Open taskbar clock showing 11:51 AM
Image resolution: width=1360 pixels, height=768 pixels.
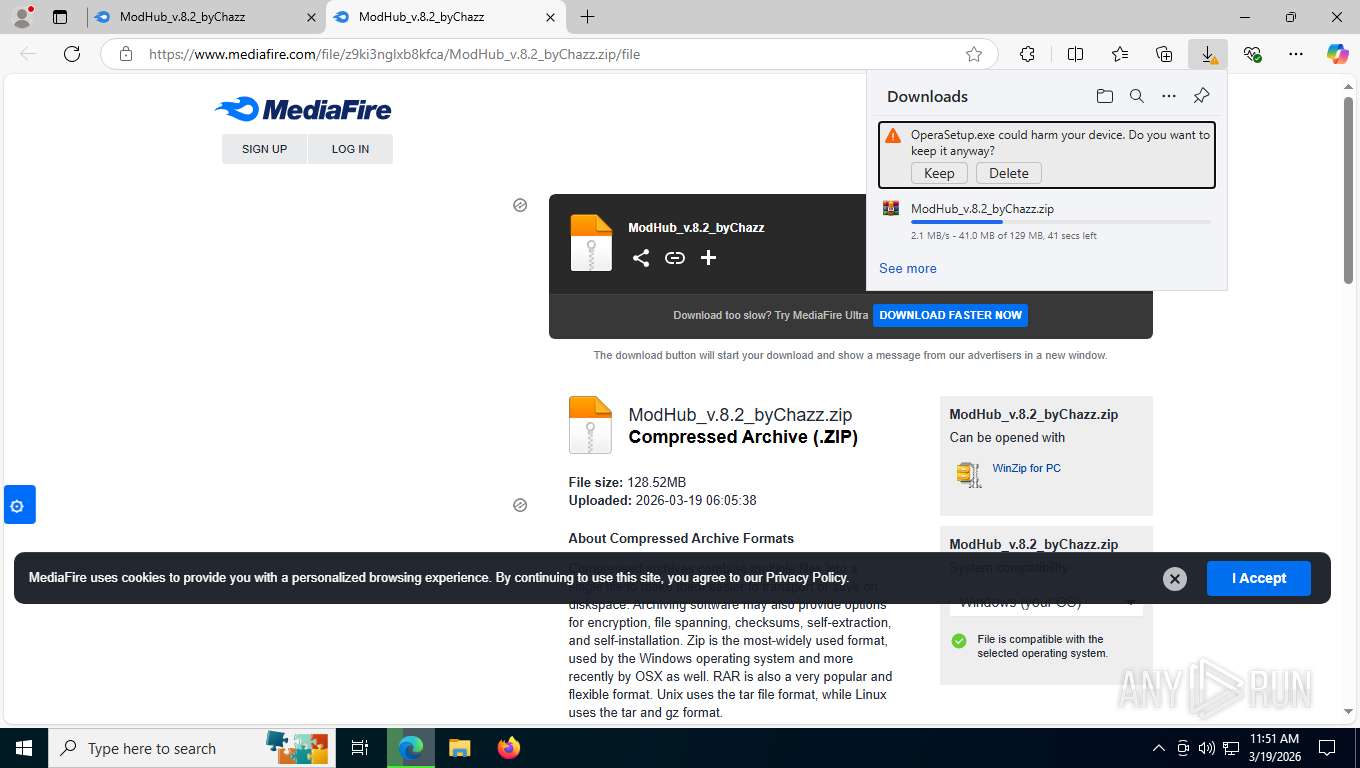1274,748
